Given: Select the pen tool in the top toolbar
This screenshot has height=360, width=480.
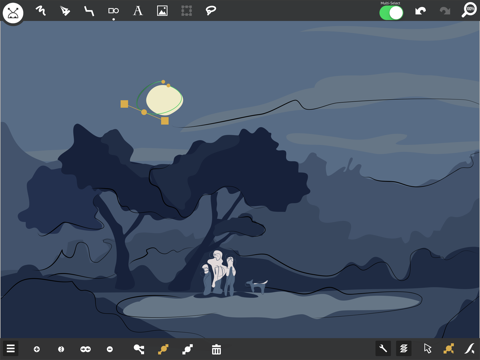Looking at the screenshot, I should (65, 11).
